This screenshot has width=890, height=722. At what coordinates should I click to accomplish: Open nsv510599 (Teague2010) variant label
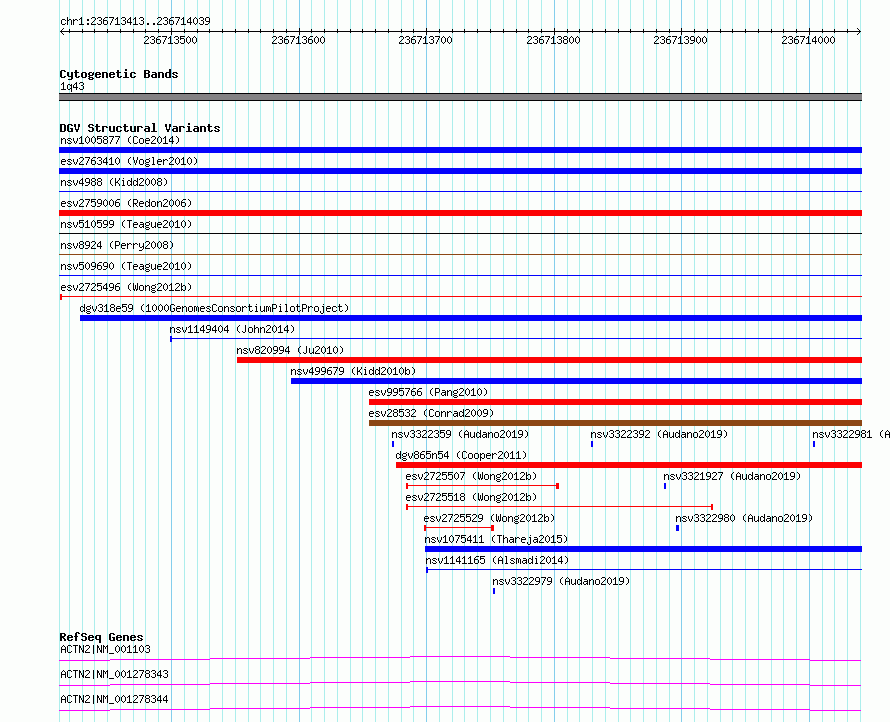126,224
